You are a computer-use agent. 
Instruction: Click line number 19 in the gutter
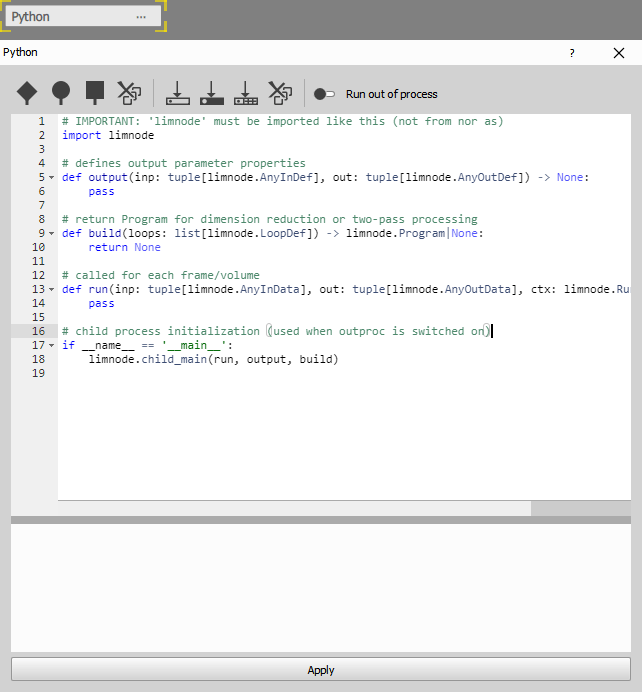38,373
